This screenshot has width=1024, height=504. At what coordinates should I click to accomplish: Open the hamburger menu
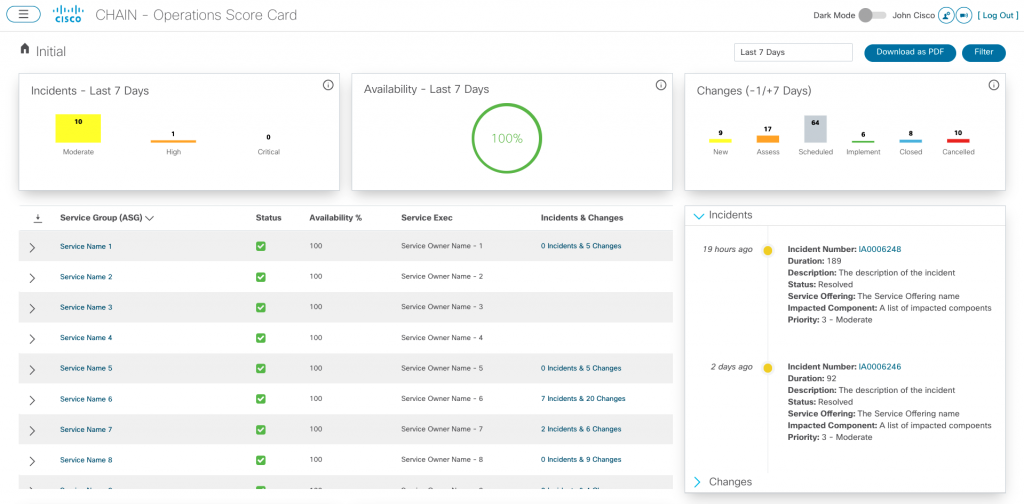coord(23,15)
